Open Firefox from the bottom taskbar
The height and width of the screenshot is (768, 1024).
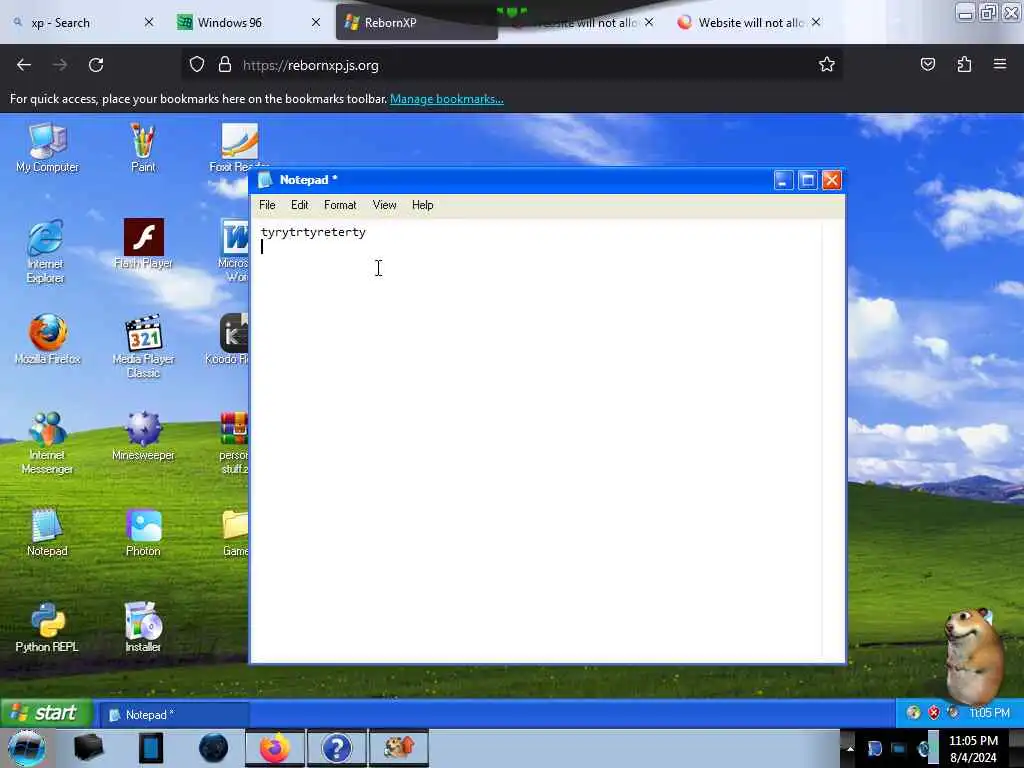(275, 748)
